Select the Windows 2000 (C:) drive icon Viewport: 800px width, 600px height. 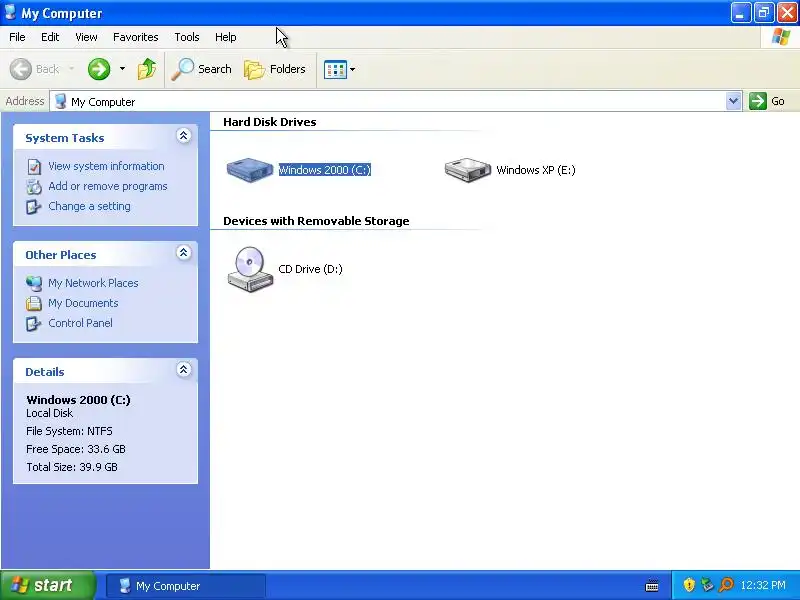pos(250,169)
